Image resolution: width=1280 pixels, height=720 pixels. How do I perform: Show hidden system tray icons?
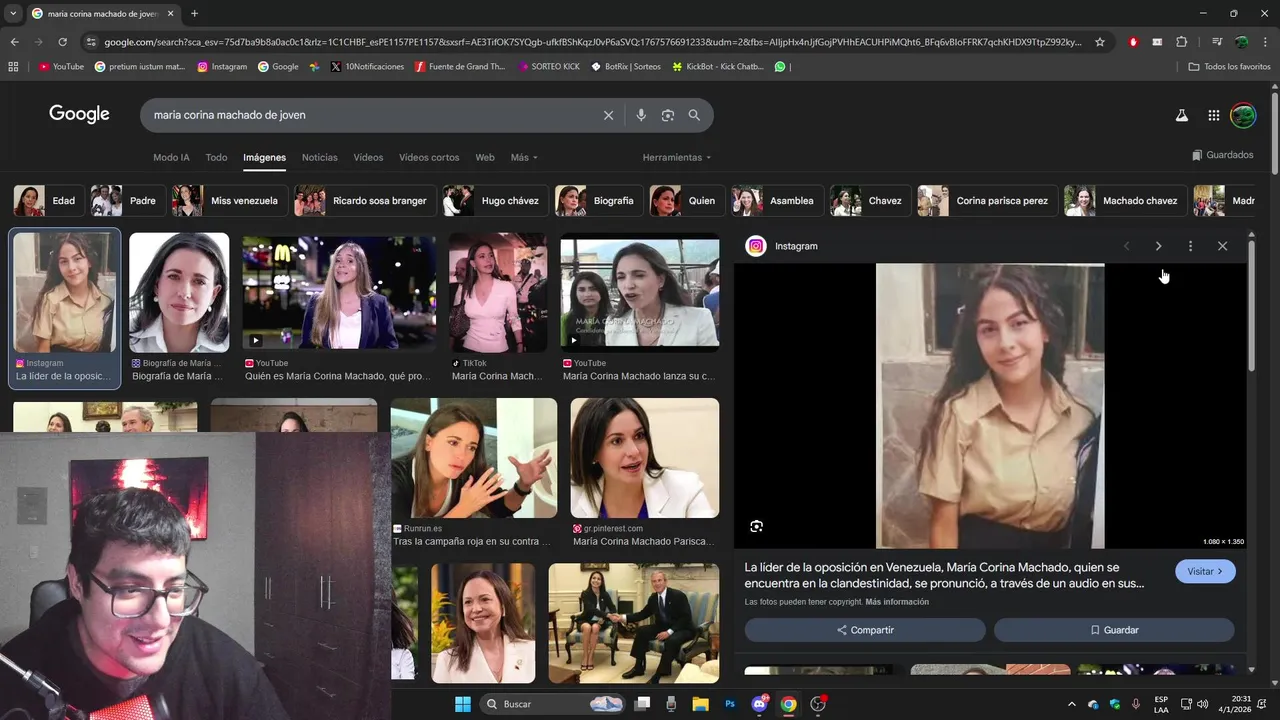pos(1072,704)
